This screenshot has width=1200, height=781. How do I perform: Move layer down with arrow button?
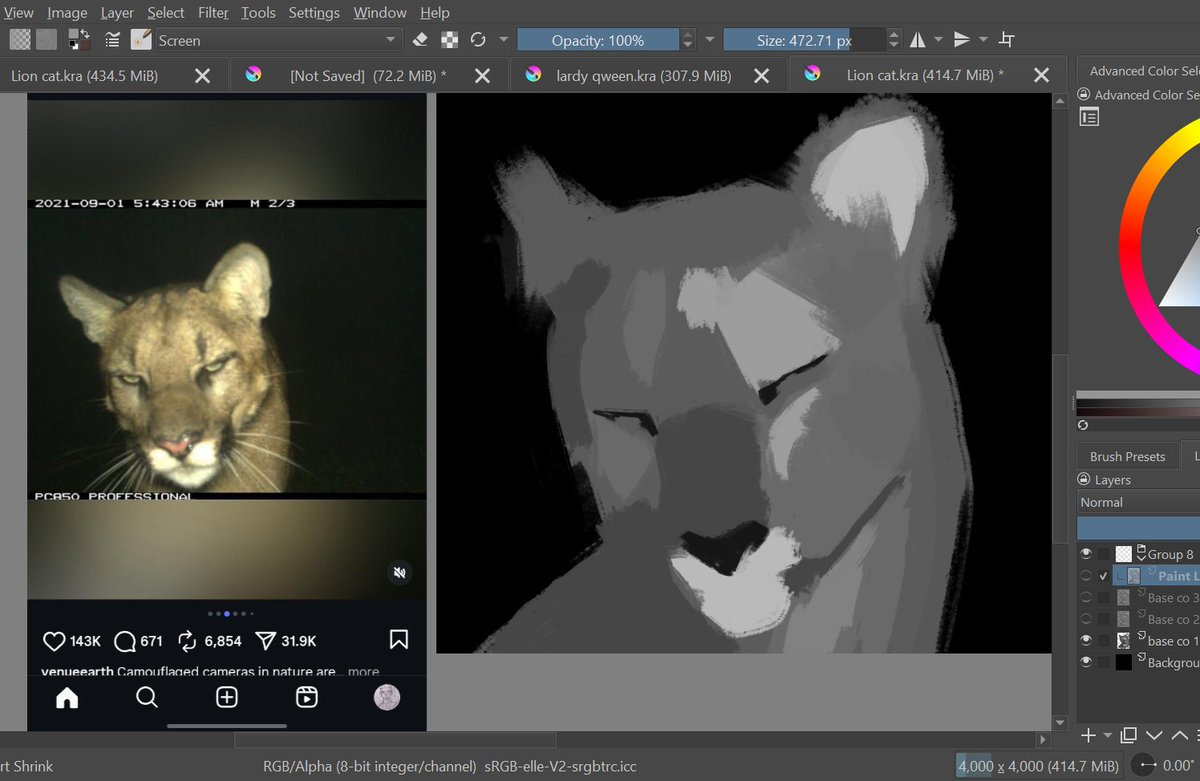[x=1155, y=735]
